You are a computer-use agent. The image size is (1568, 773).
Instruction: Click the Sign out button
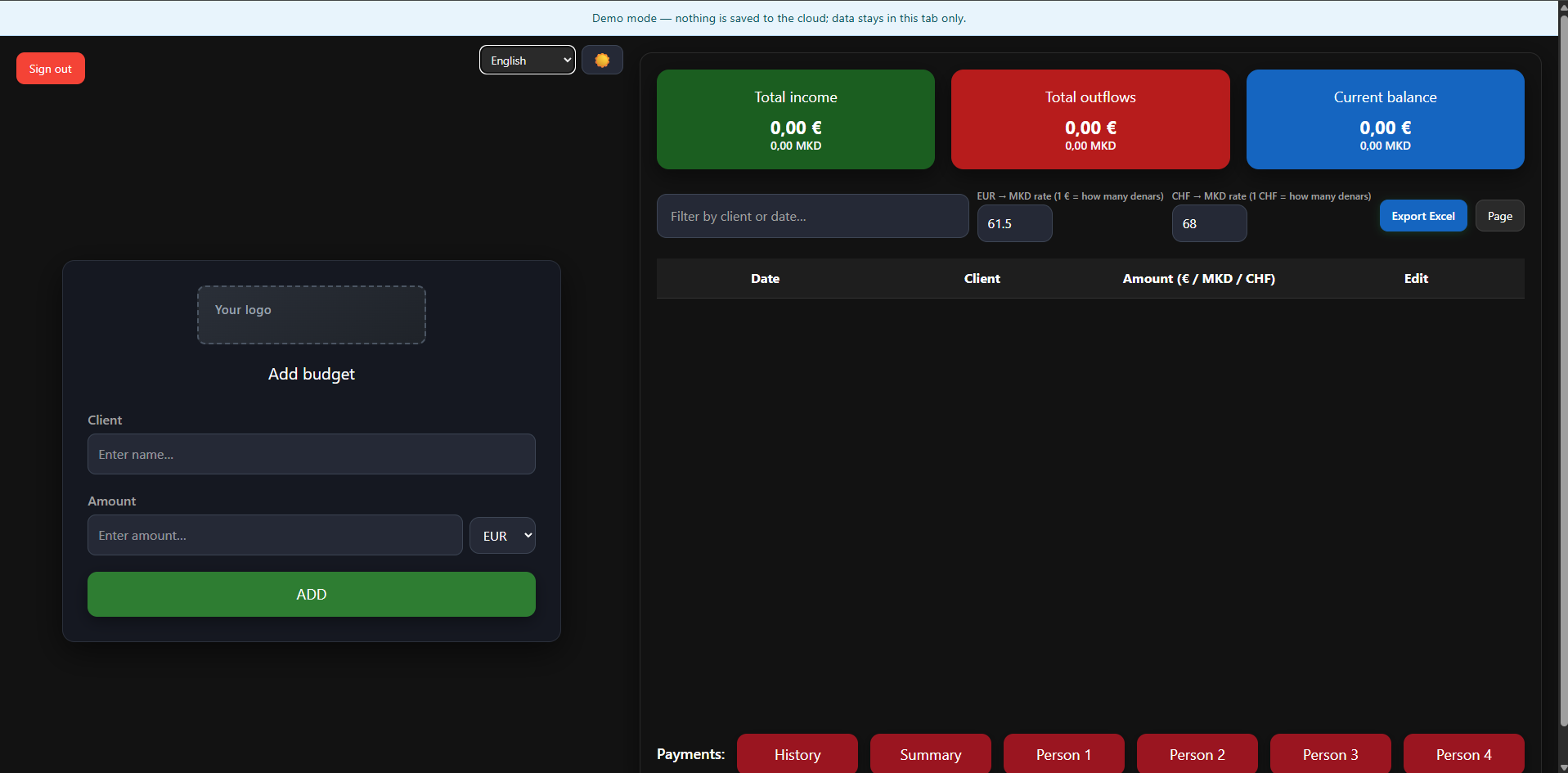coord(51,69)
